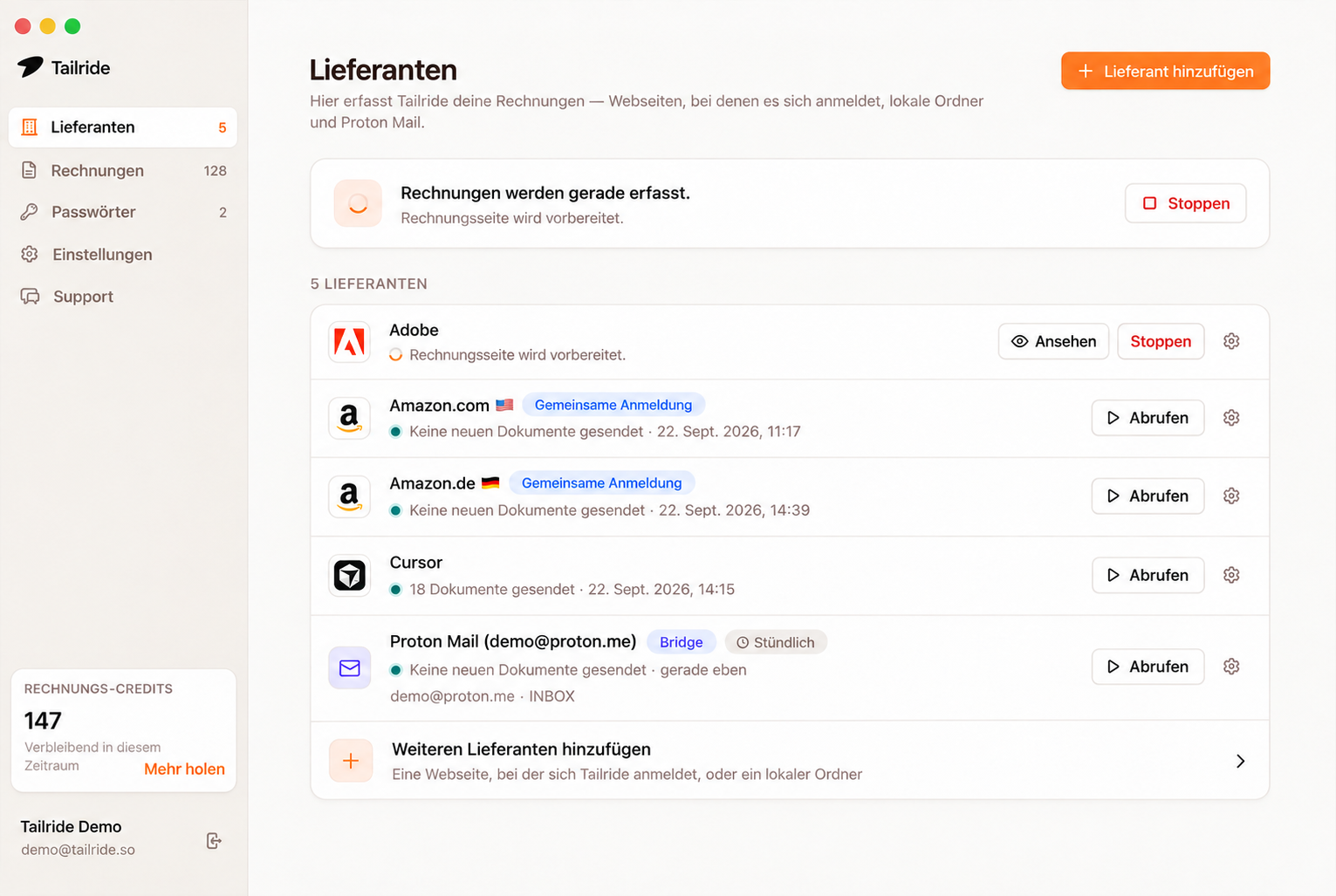Click the Adobe row loading spinner
The width and height of the screenshot is (1336, 896).
click(396, 355)
